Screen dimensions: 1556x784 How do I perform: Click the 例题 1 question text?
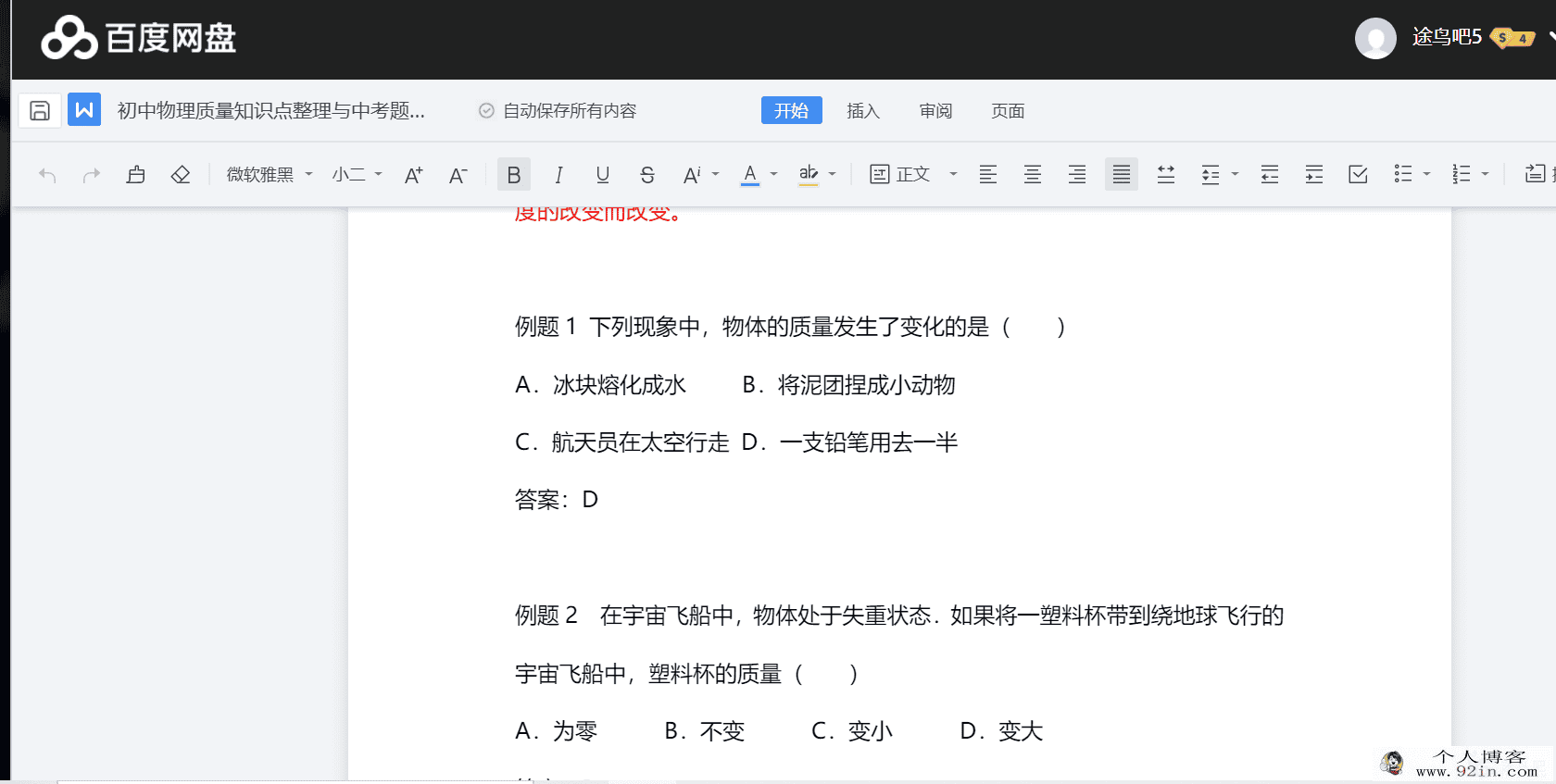790,327
